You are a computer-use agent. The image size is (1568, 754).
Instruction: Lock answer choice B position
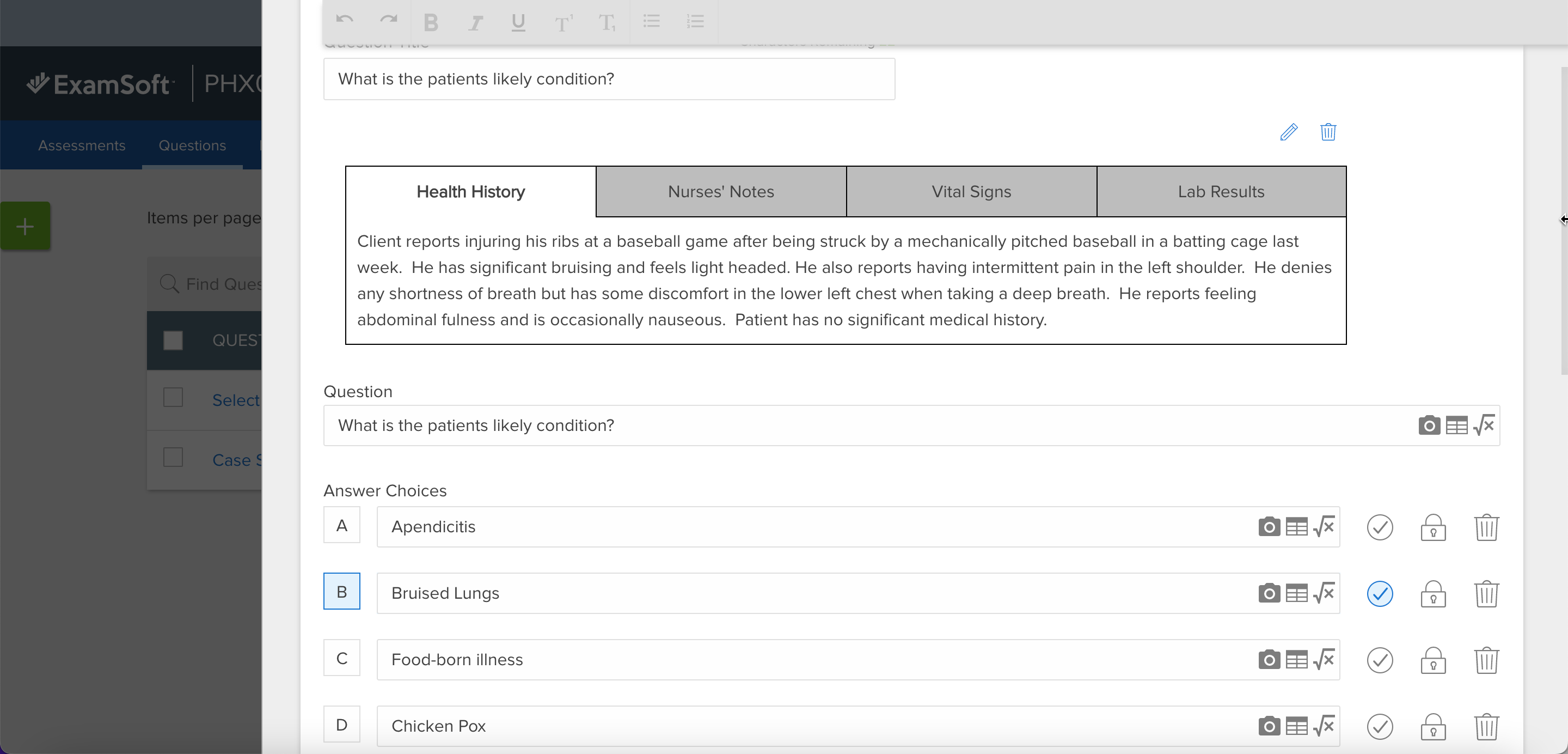pos(1433,593)
